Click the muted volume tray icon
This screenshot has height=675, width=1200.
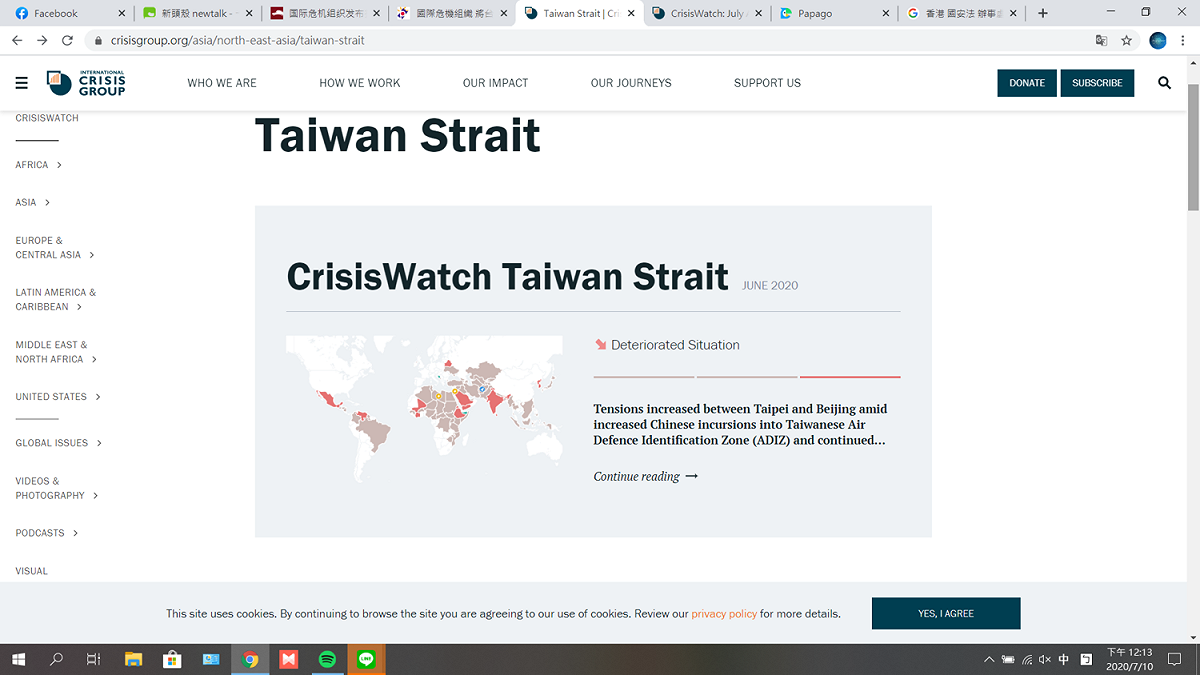coord(1044,659)
